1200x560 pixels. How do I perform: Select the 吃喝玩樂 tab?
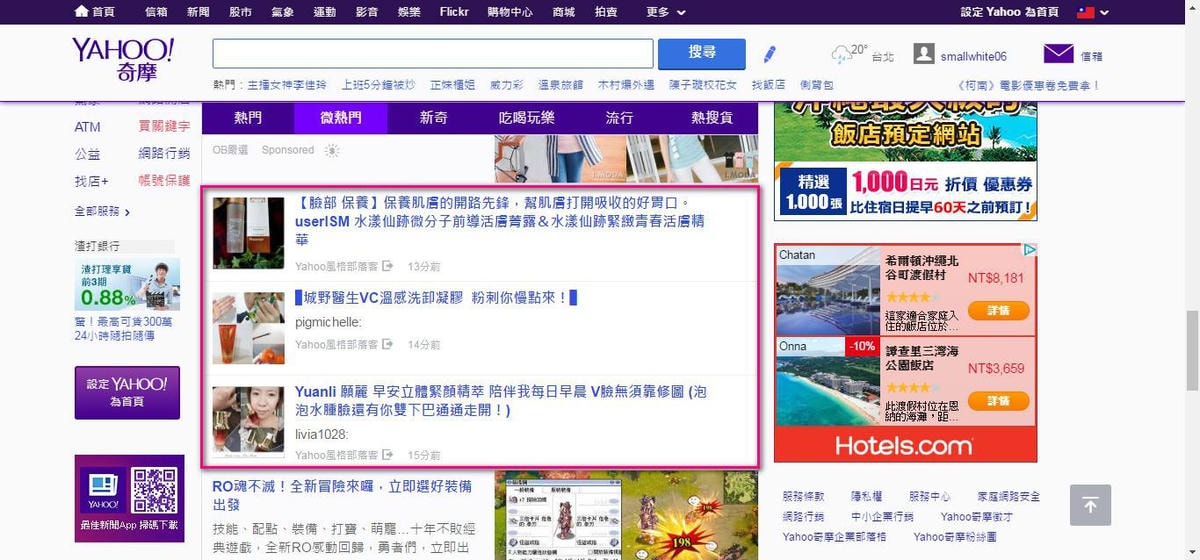point(527,118)
